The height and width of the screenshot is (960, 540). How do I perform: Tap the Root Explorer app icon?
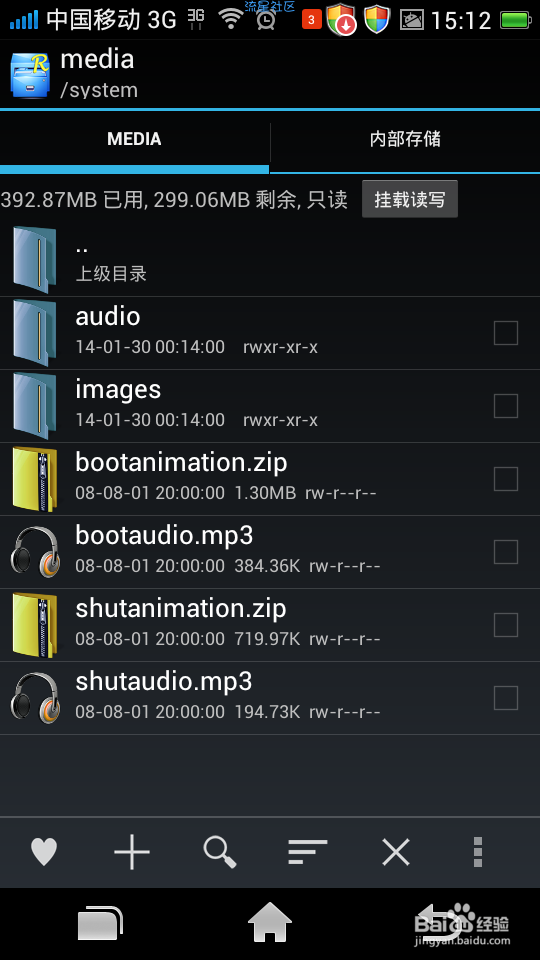[30, 75]
